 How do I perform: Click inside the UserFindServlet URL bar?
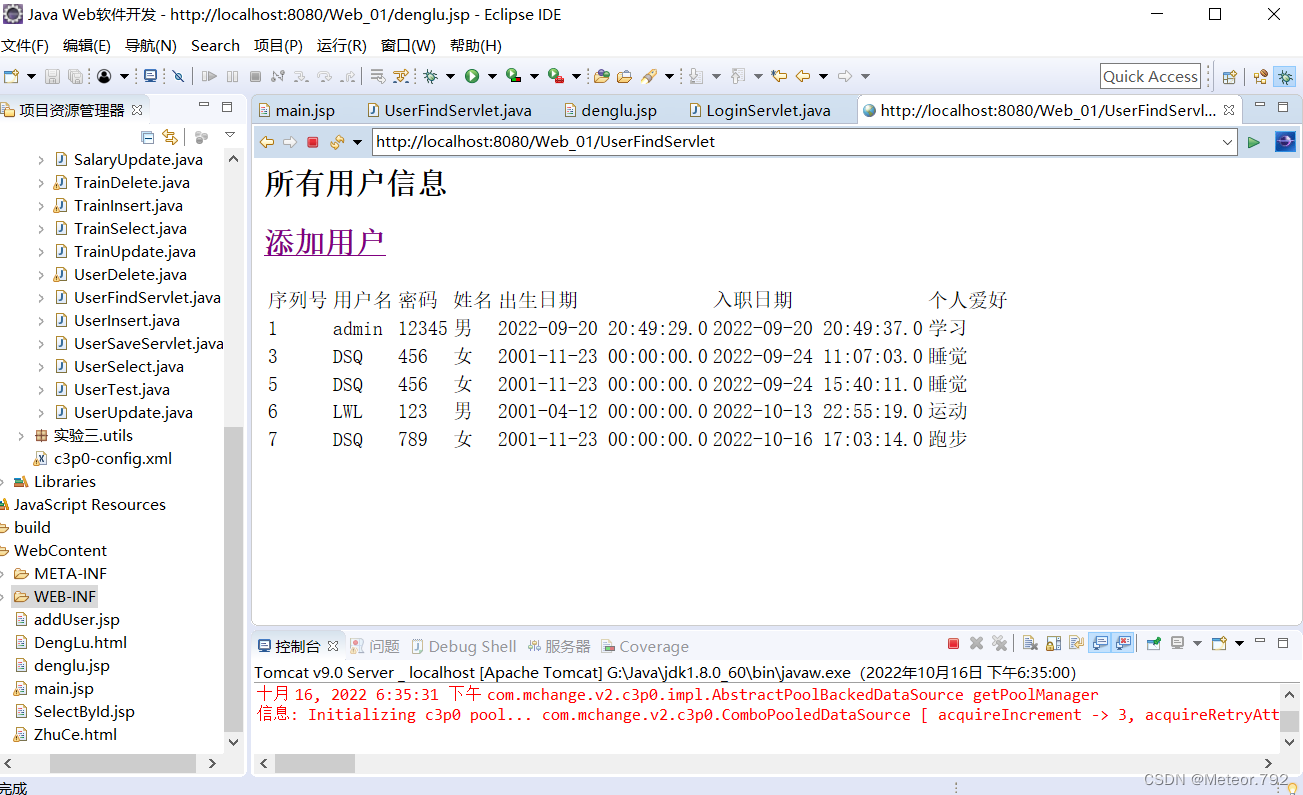(x=700, y=141)
